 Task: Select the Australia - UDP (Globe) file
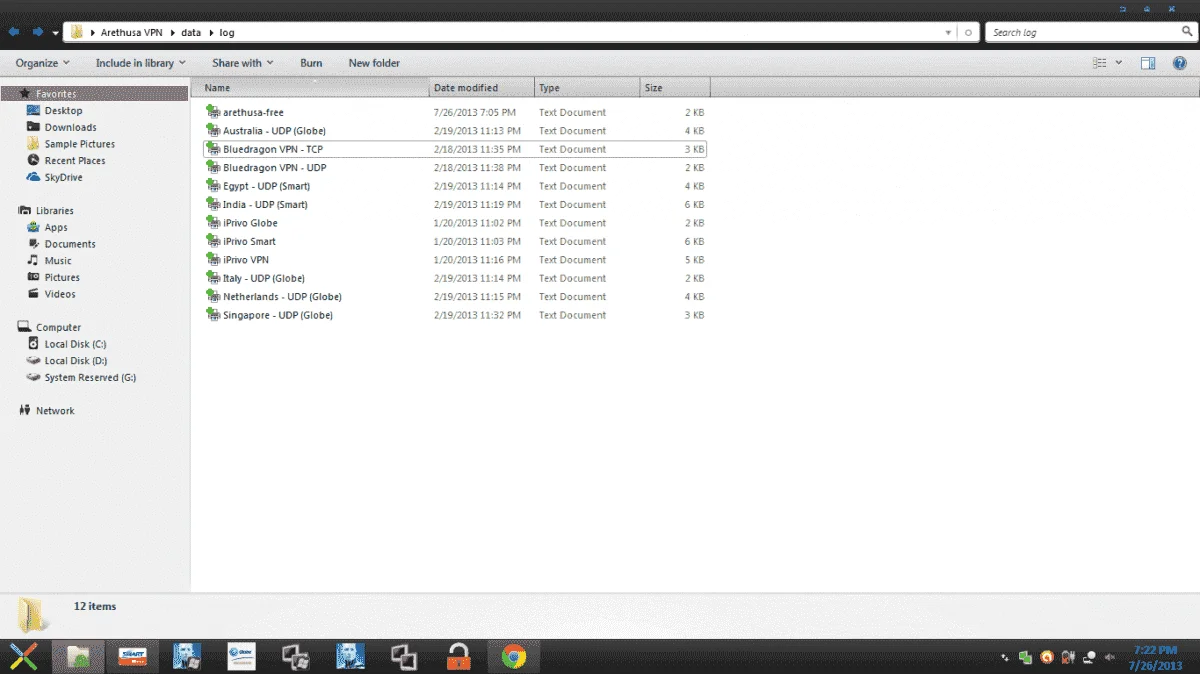(274, 131)
